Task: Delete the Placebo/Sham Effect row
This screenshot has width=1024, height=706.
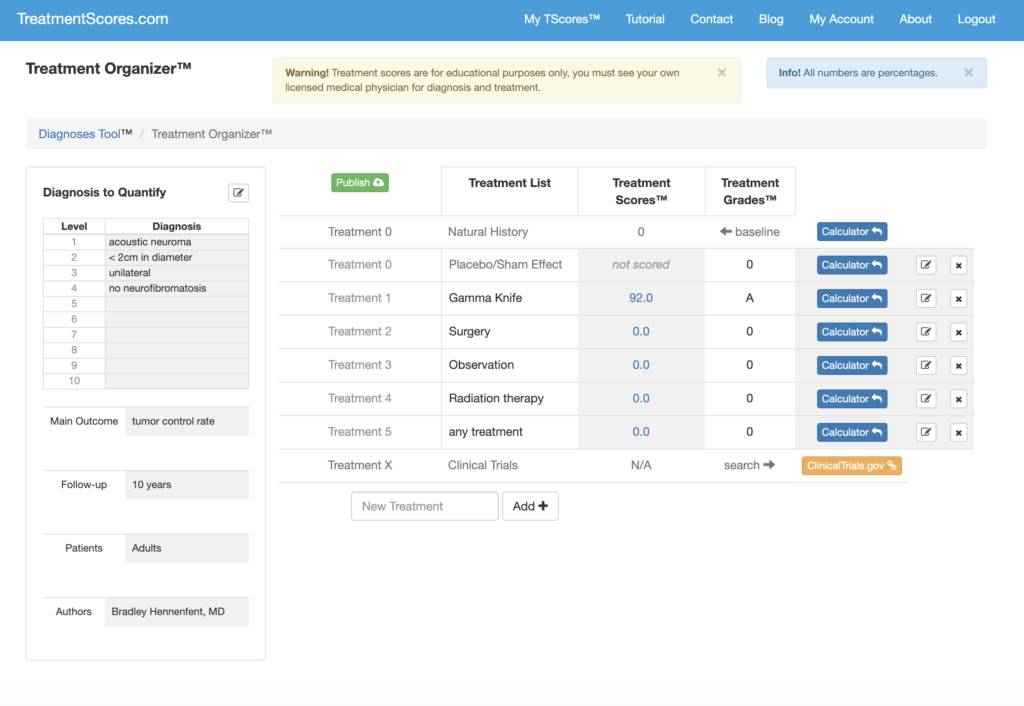Action: coord(958,265)
